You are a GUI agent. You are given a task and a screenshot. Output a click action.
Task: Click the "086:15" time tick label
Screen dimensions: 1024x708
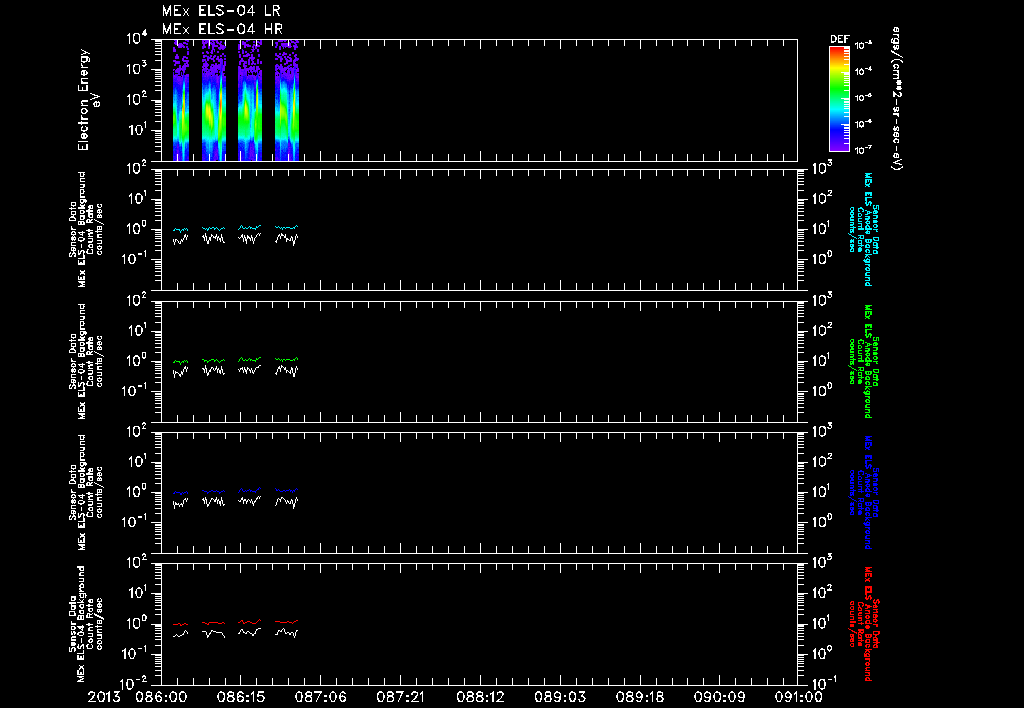click(x=240, y=697)
